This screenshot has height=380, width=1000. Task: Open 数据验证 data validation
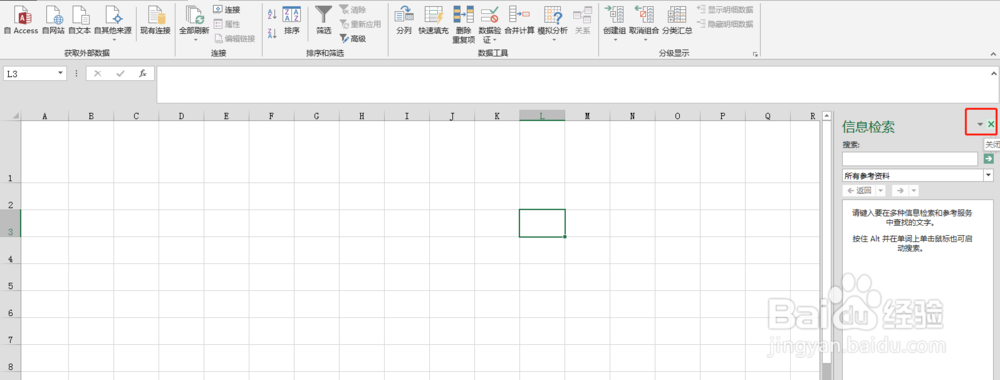coord(490,24)
